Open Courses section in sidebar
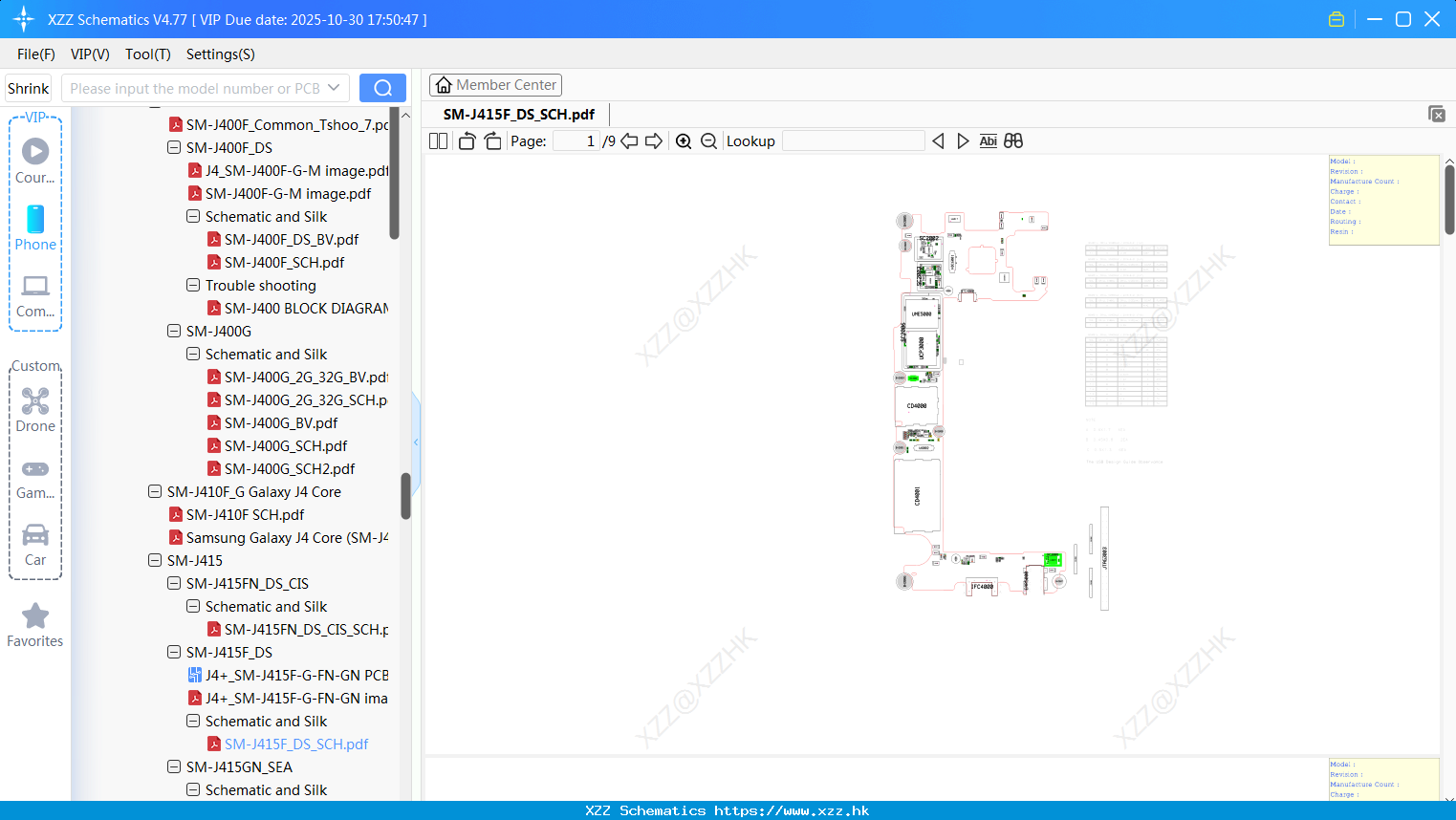 35,161
